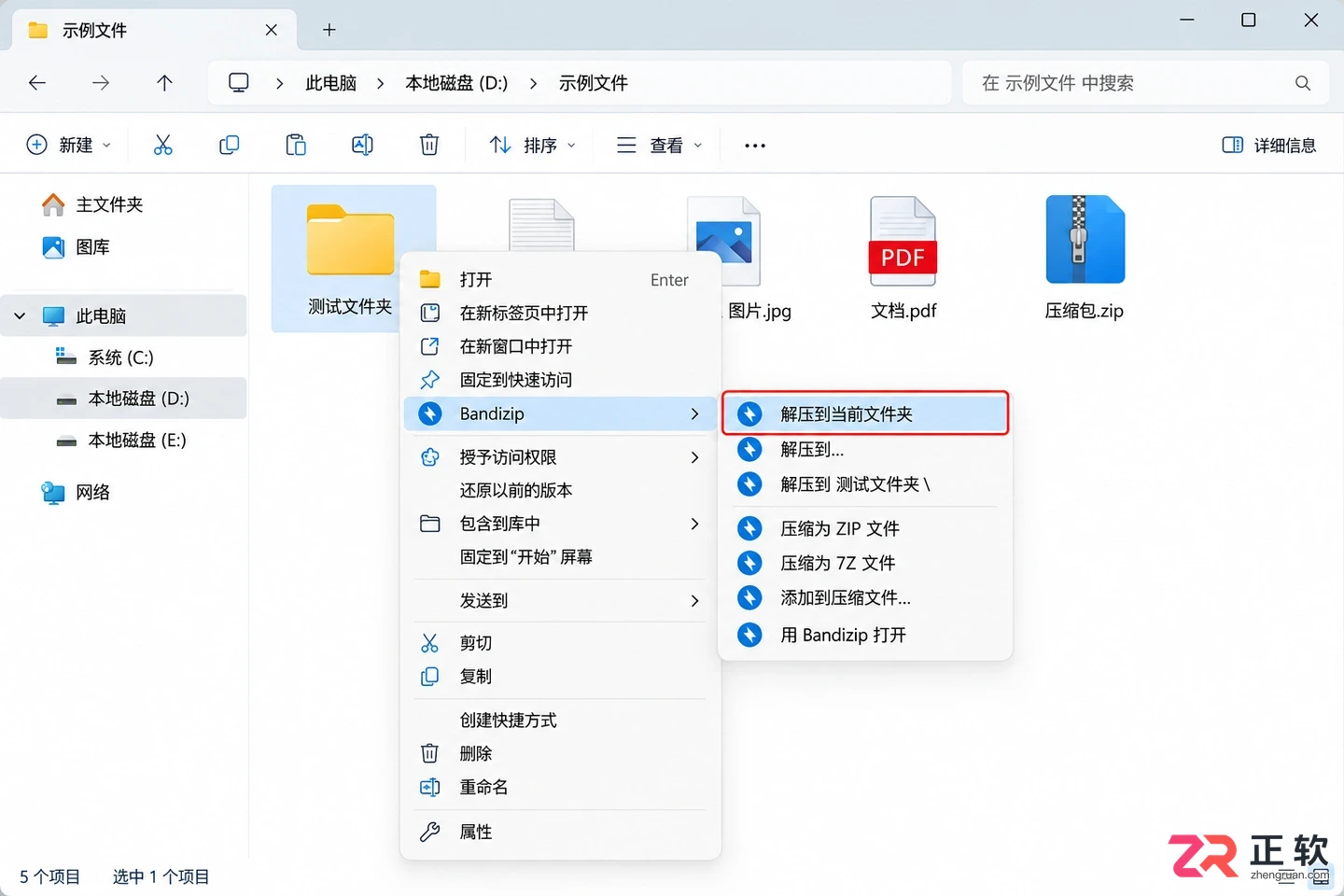Image resolution: width=1344 pixels, height=896 pixels.
Task: Open 属性 from context menu
Action: click(x=560, y=832)
